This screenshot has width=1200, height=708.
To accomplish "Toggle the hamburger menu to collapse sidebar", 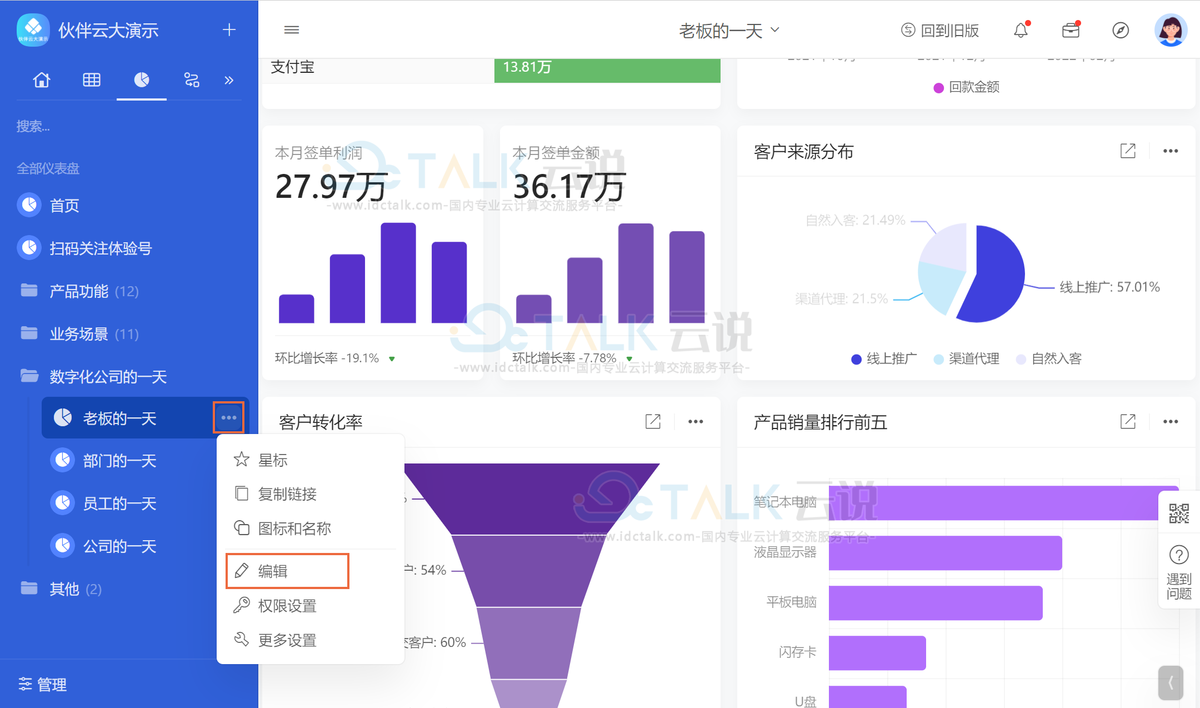I will [x=292, y=30].
